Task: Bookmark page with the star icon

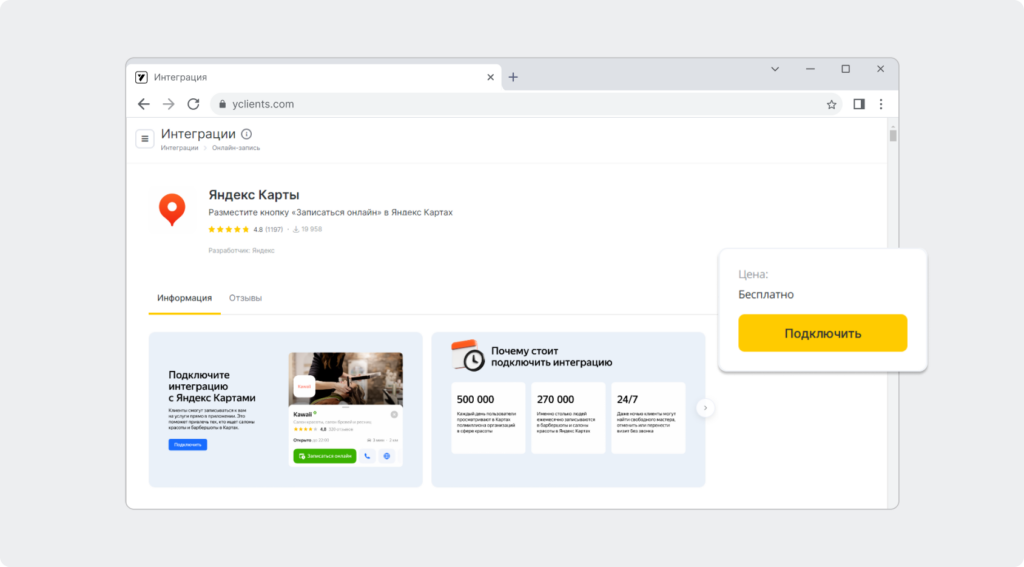Action: [x=831, y=105]
